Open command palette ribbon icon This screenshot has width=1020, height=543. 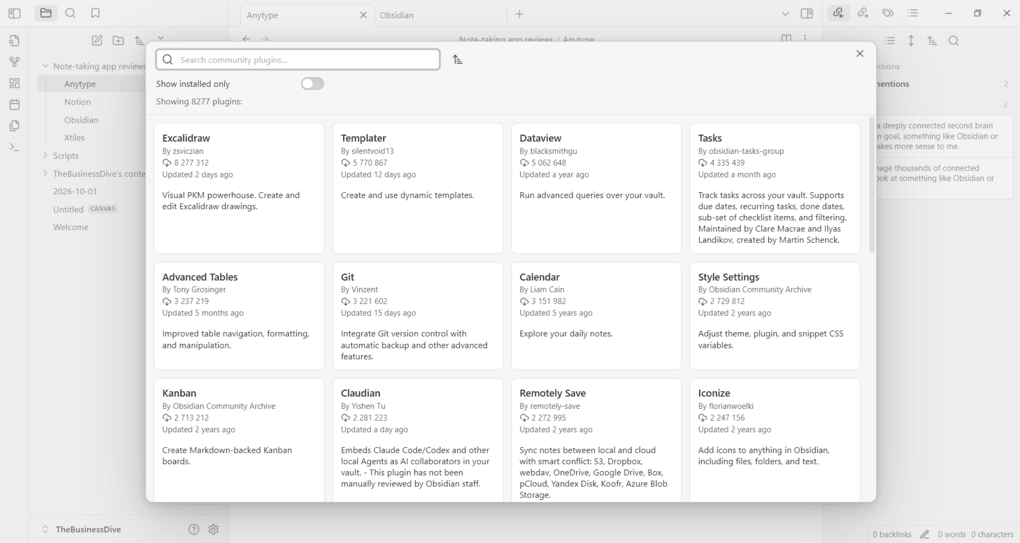[14, 147]
